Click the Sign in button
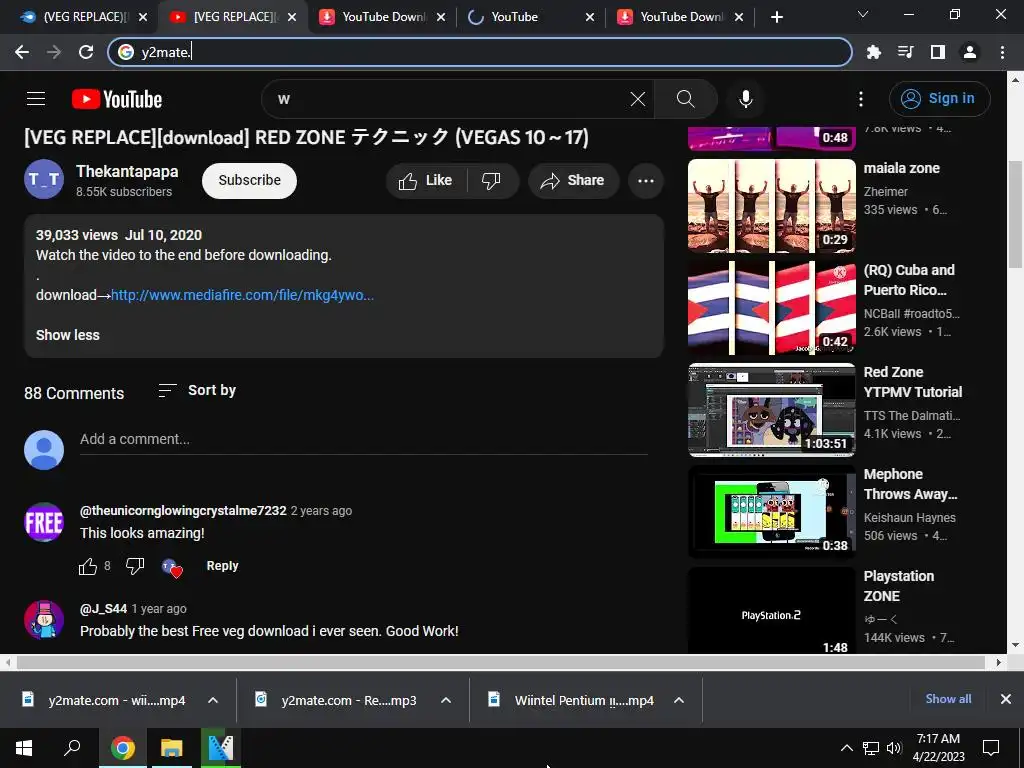The width and height of the screenshot is (1024, 768). pos(939,99)
